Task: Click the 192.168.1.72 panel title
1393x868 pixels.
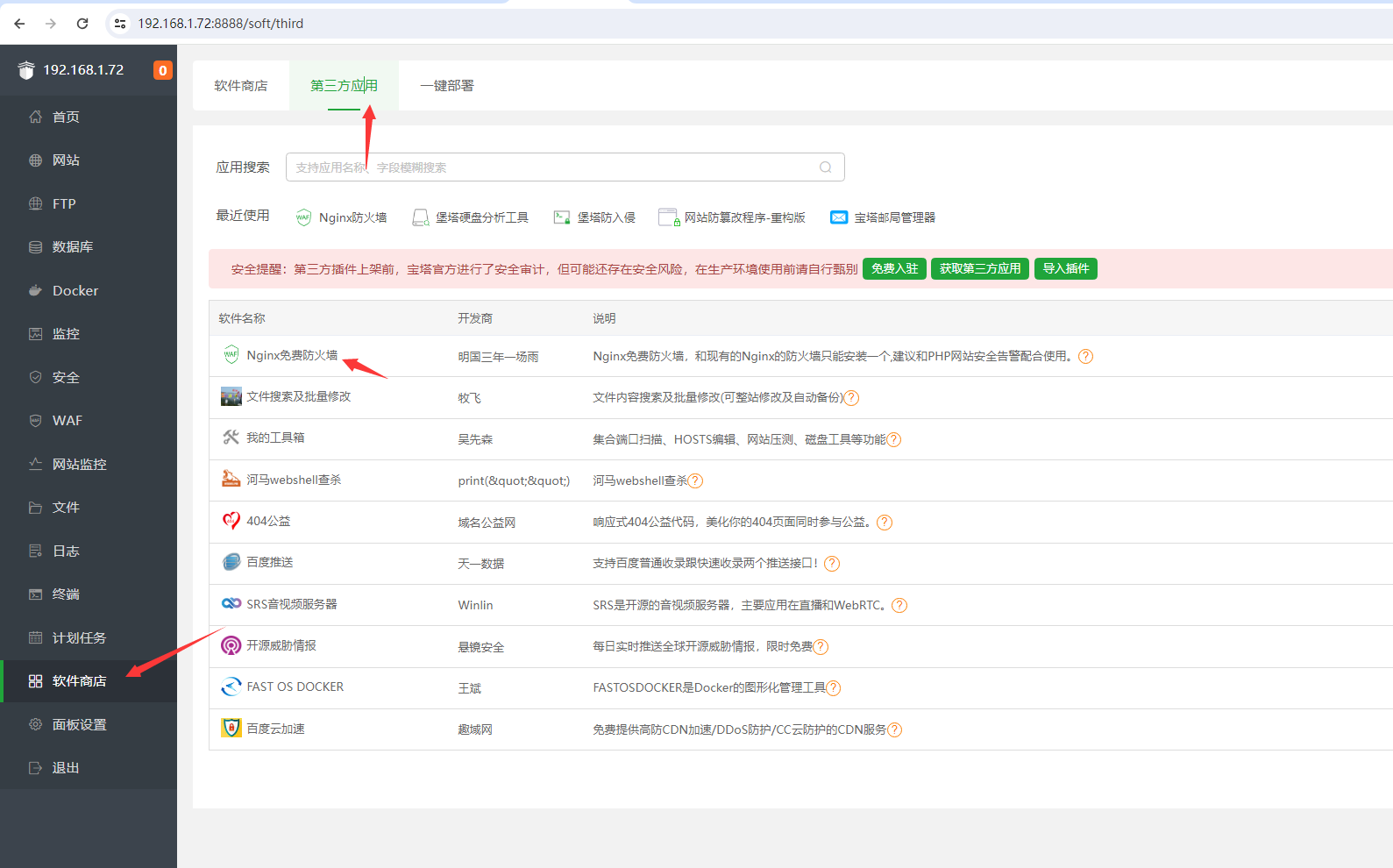Action: point(83,70)
